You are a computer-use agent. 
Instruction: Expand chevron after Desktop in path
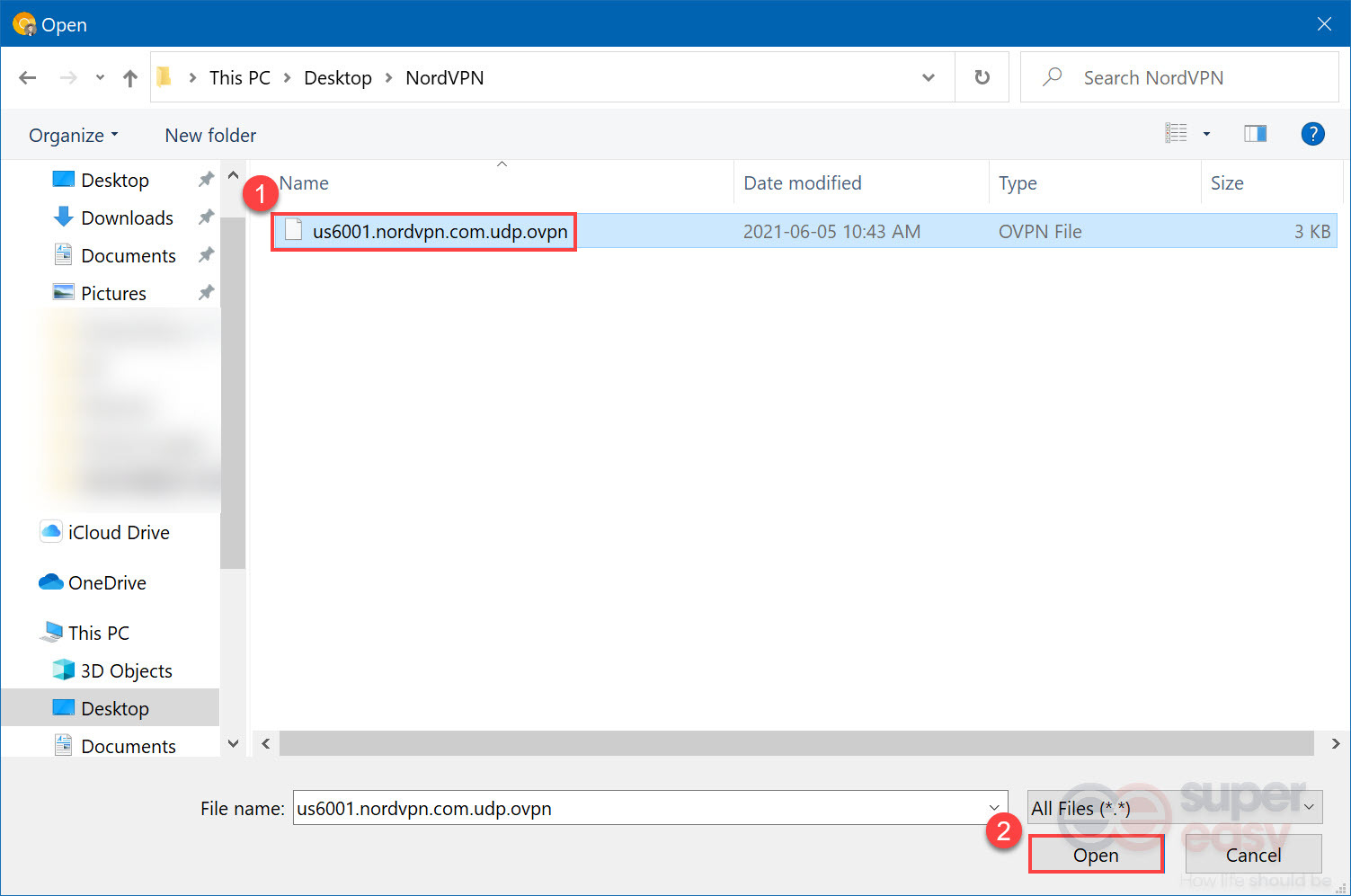pos(389,78)
